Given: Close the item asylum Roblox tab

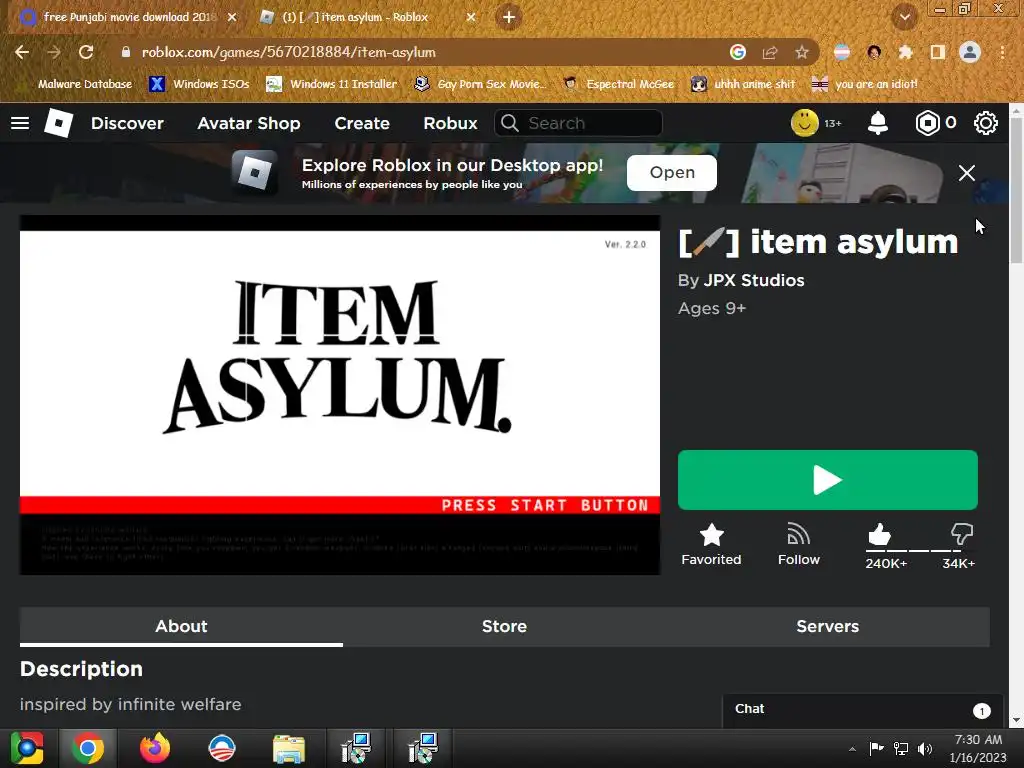Looking at the screenshot, I should point(471,17).
